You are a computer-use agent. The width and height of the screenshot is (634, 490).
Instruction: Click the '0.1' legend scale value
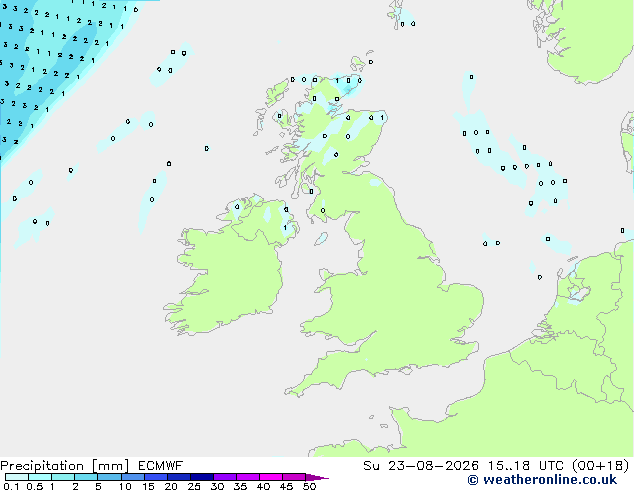(x=11, y=486)
